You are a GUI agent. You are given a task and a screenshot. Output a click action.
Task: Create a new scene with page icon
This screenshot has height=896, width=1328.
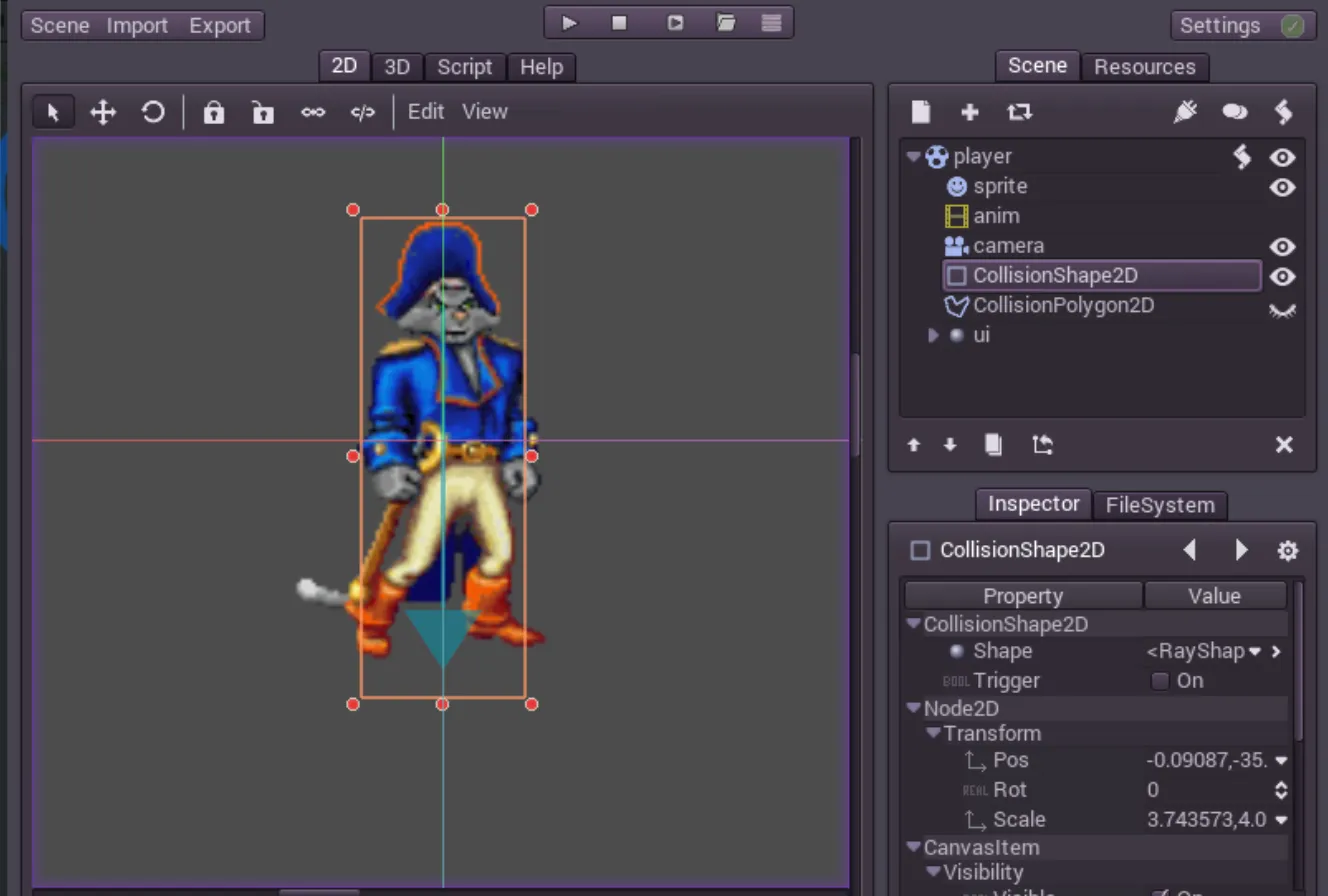point(921,112)
